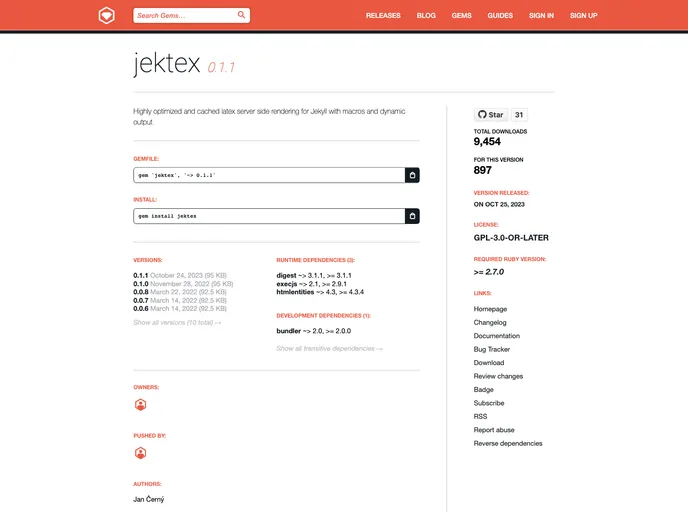The width and height of the screenshot is (688, 512).
Task: Go to Sign In
Action: [x=541, y=15]
